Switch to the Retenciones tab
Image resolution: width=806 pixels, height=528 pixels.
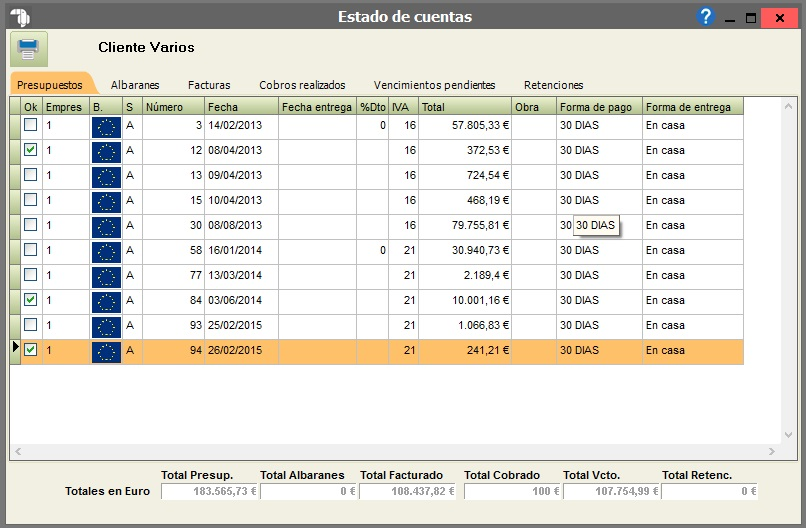click(x=554, y=85)
